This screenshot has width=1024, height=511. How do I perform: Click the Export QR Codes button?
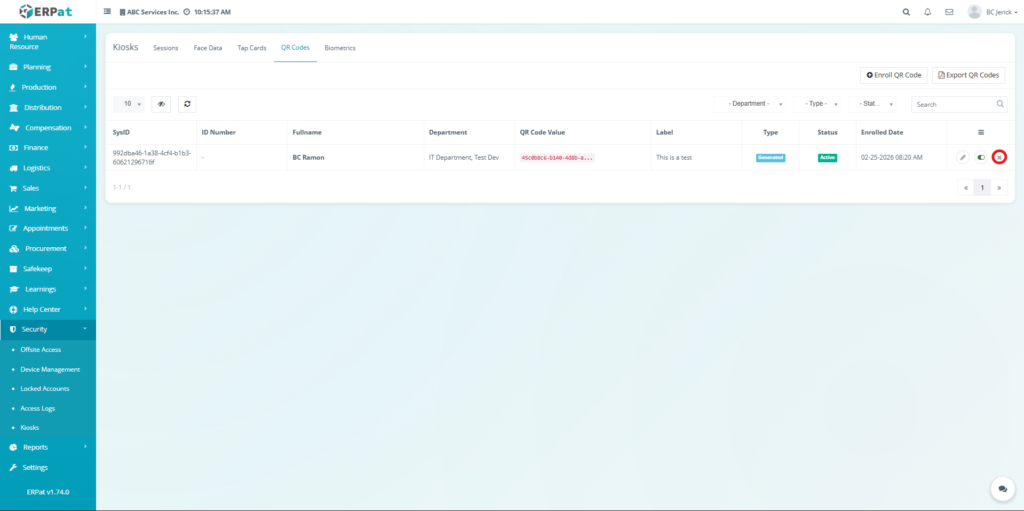click(968, 75)
